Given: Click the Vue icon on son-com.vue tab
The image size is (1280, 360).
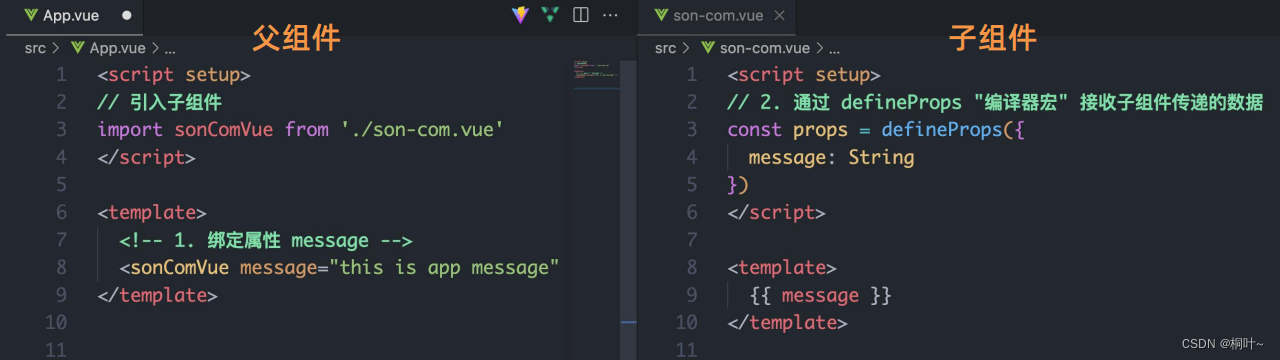Looking at the screenshot, I should 661,16.
